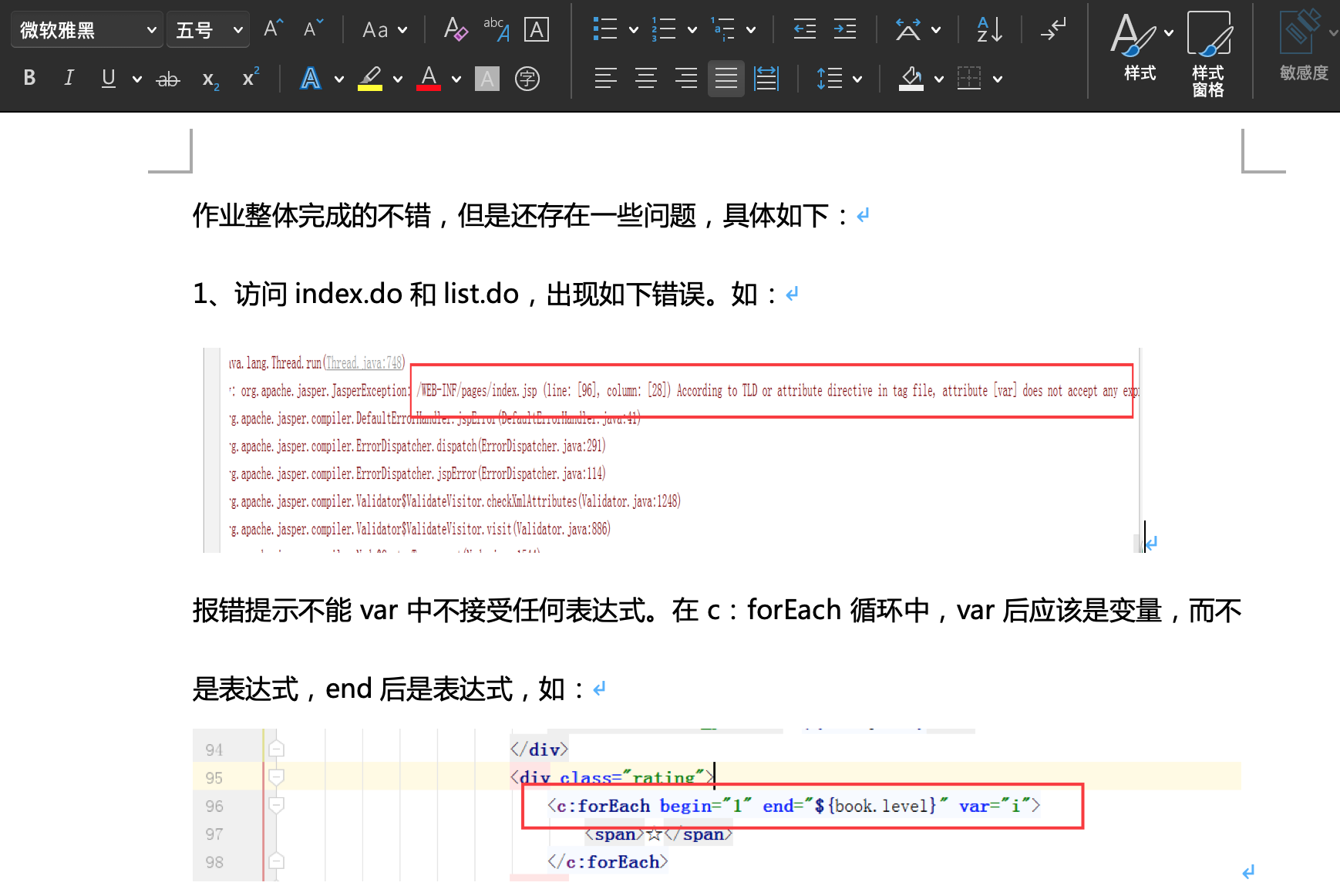The height and width of the screenshot is (896, 1340).
Task: Place cursor in line 是表达式，end 后是表达式
Action: click(x=389, y=689)
